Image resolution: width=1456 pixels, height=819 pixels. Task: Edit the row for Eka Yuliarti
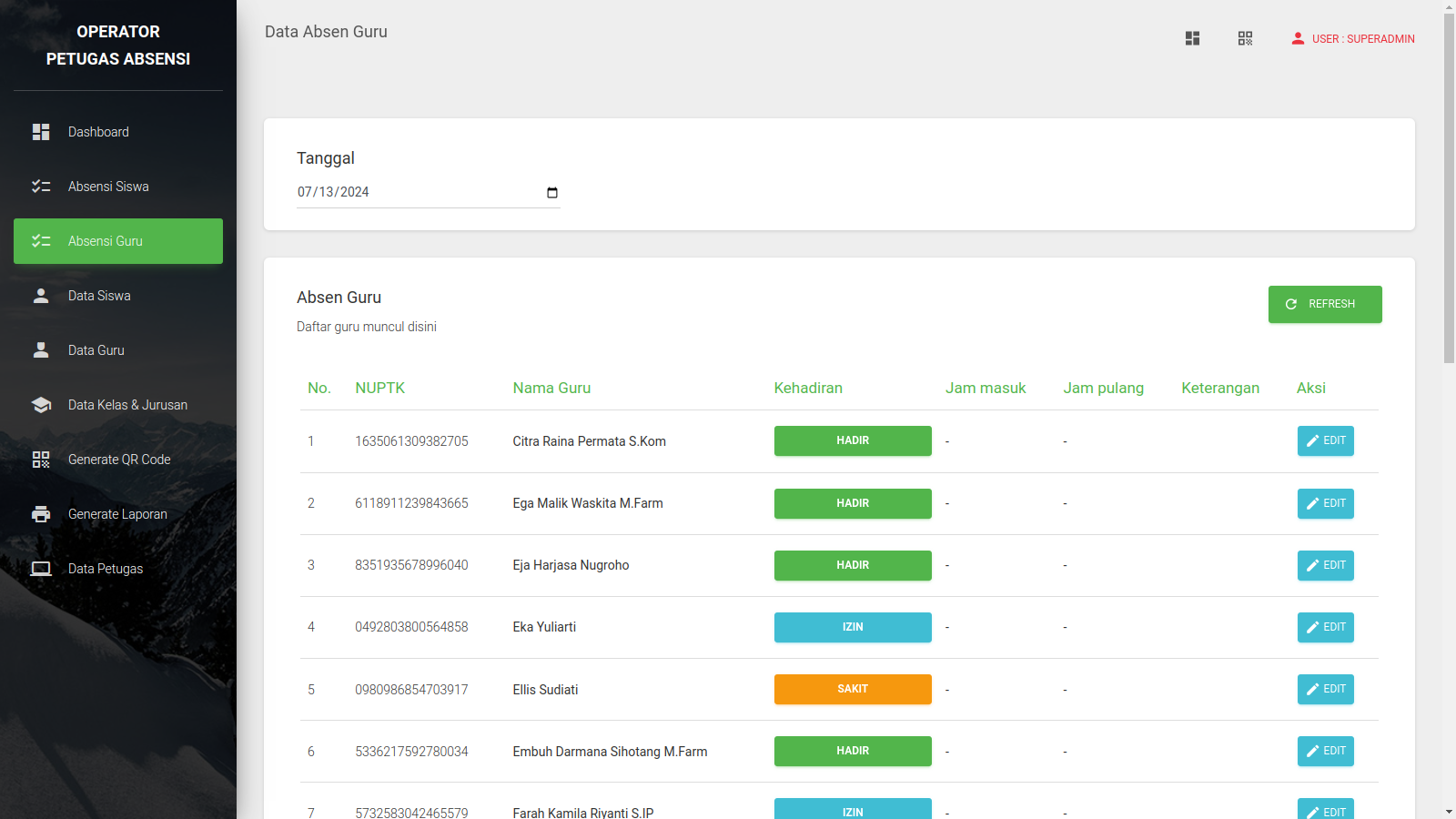1325,627
